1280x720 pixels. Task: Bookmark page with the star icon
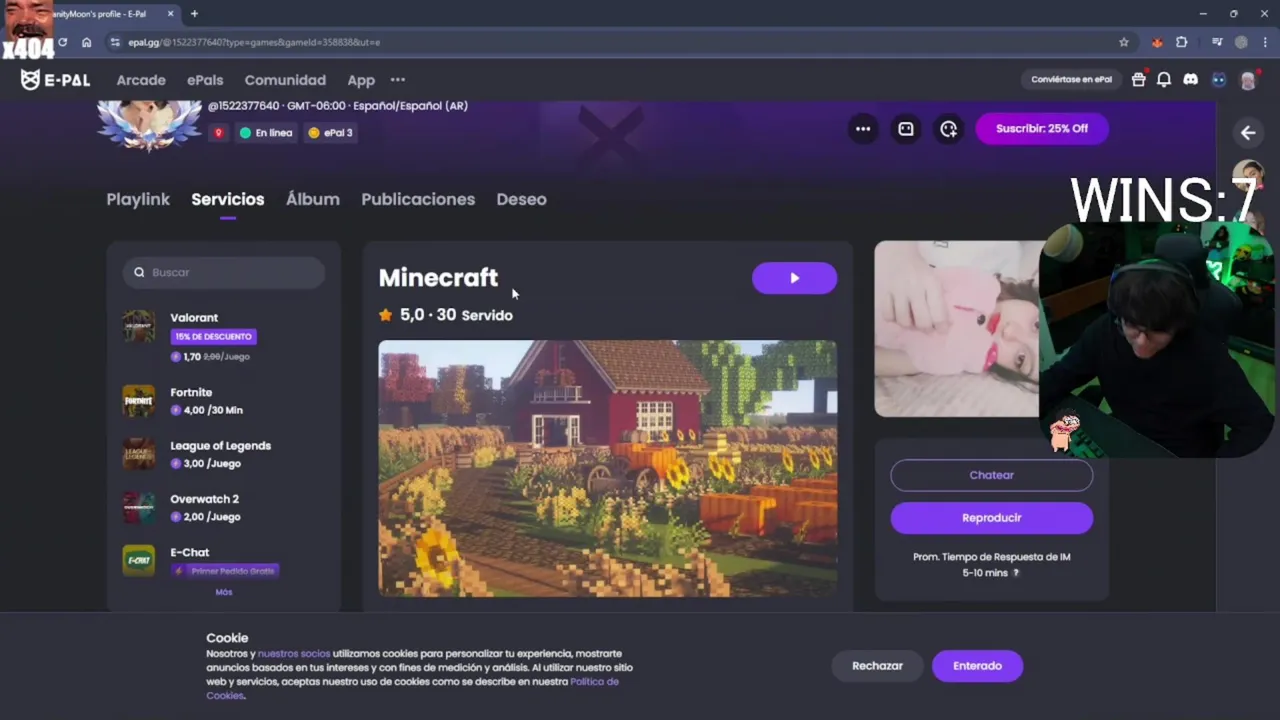[1124, 42]
